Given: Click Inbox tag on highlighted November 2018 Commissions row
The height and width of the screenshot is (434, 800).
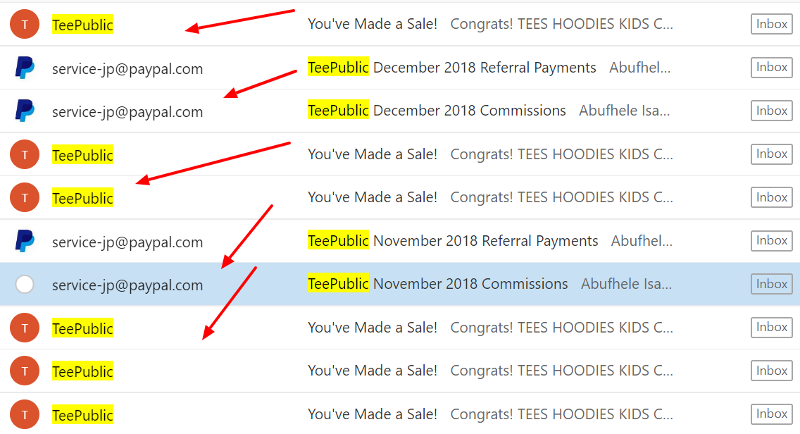Looking at the screenshot, I should [771, 284].
